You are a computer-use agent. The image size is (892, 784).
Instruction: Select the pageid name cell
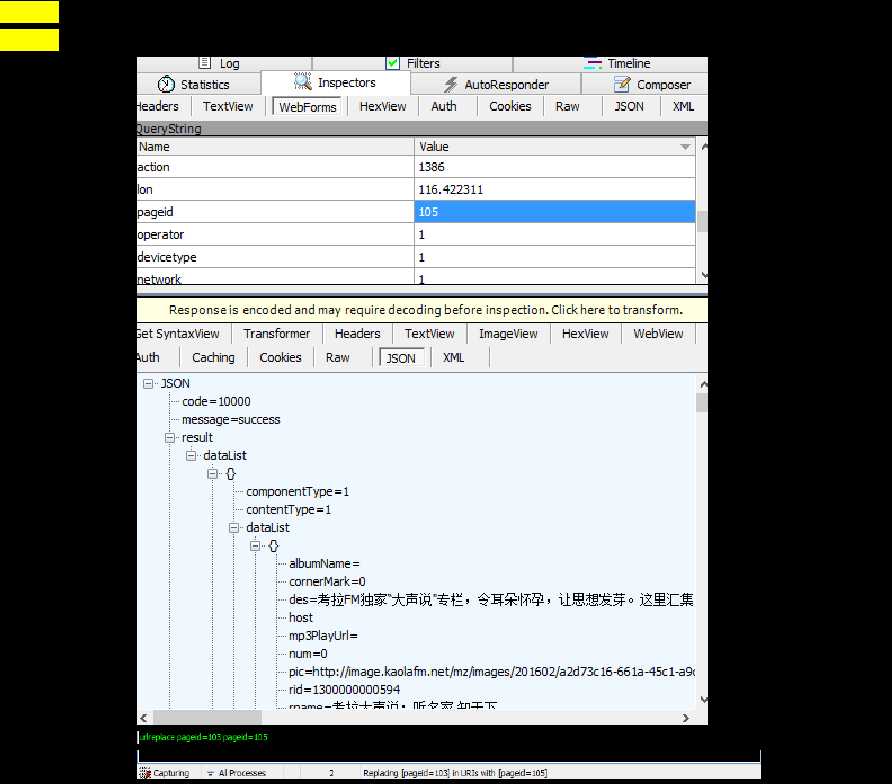pyautogui.click(x=276, y=212)
